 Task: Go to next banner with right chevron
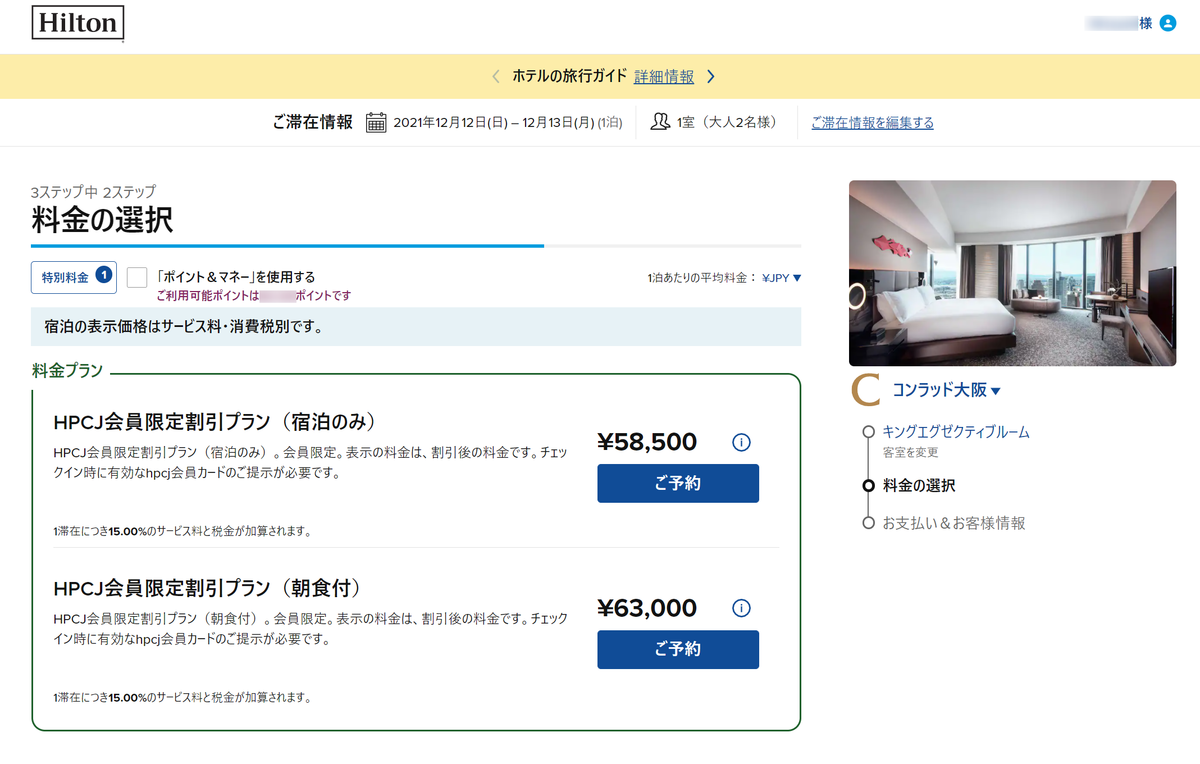click(x=710, y=77)
